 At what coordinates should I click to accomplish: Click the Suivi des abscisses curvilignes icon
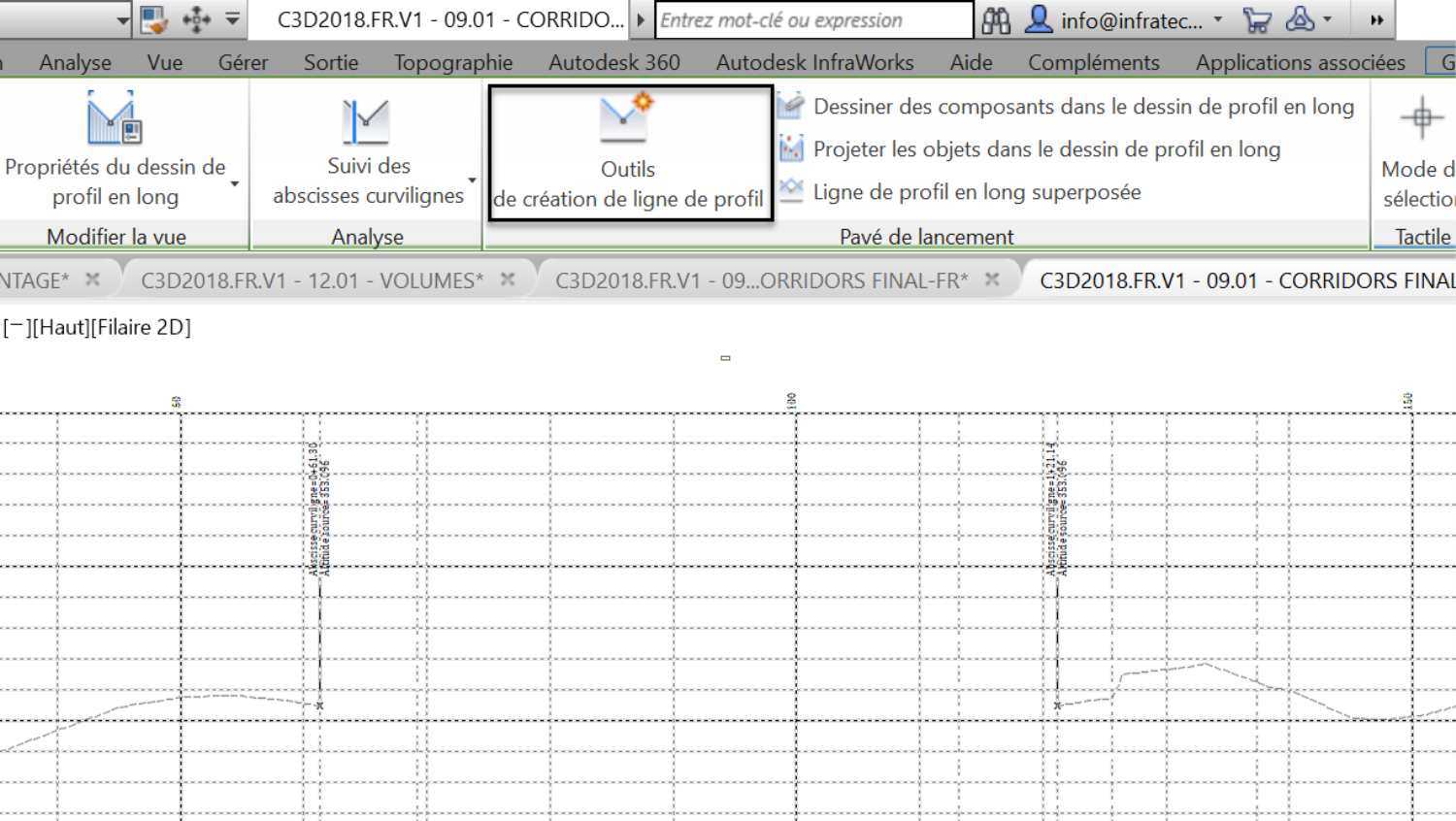(x=366, y=121)
